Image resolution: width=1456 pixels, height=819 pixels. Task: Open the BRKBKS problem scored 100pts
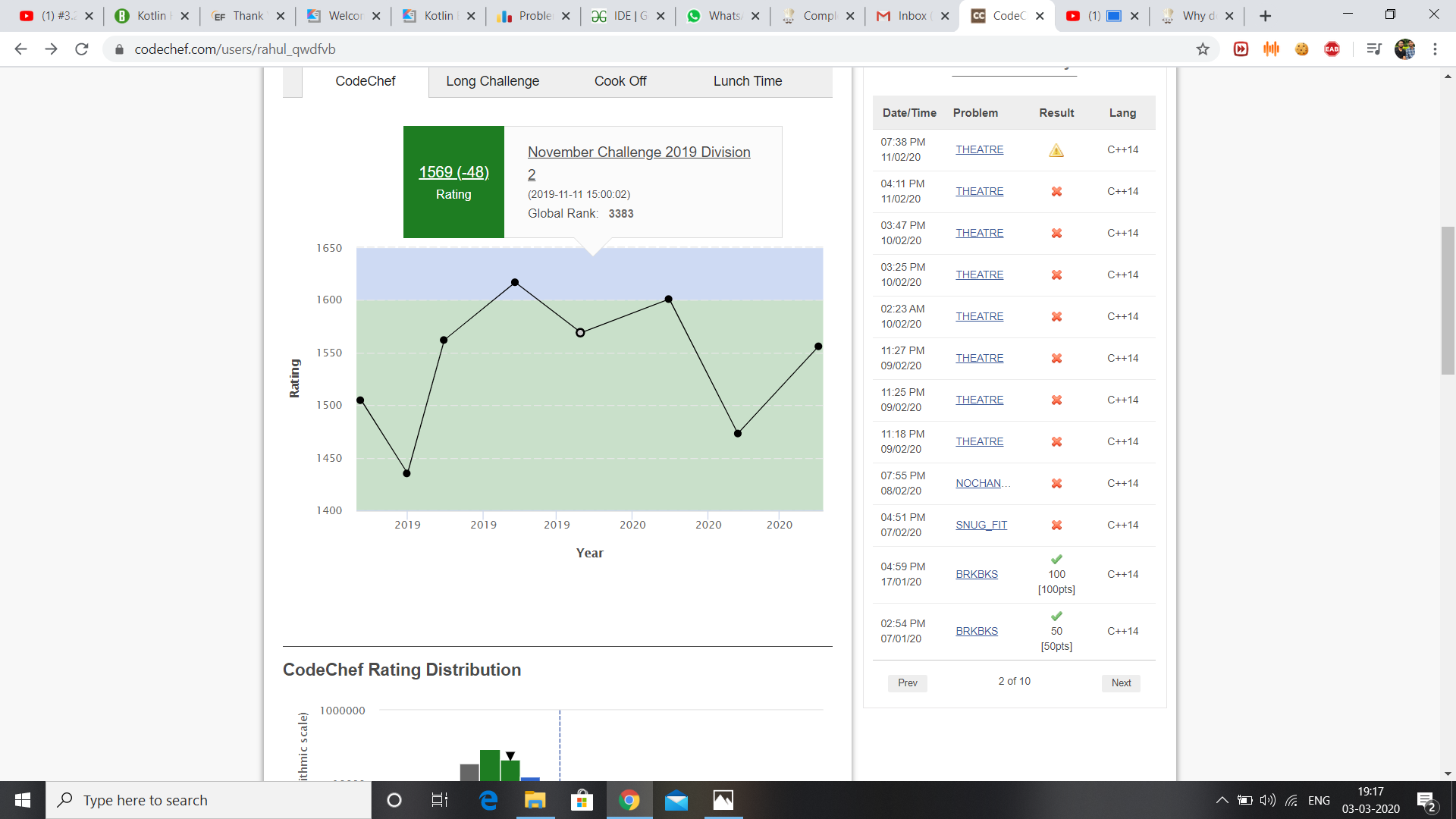click(x=976, y=574)
